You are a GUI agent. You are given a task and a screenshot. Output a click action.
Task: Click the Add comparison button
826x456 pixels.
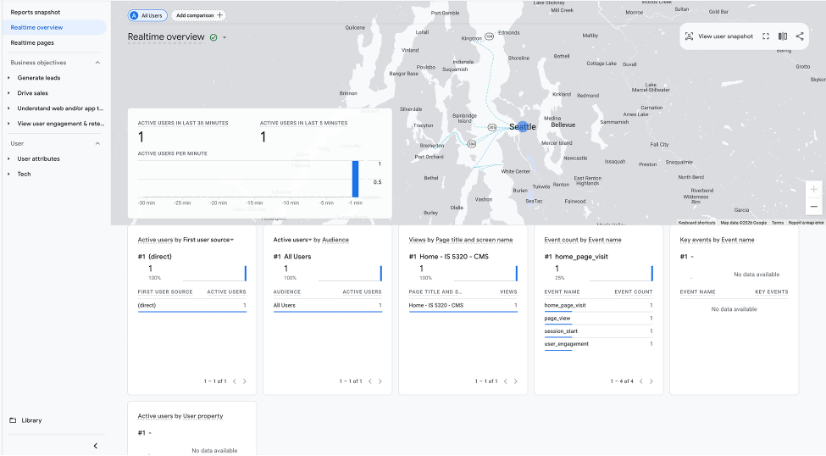click(x=199, y=16)
